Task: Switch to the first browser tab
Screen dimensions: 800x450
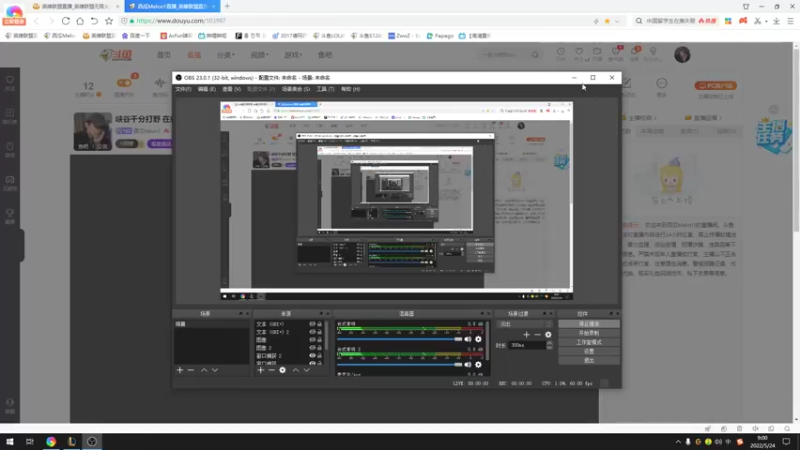Action: [x=74, y=6]
